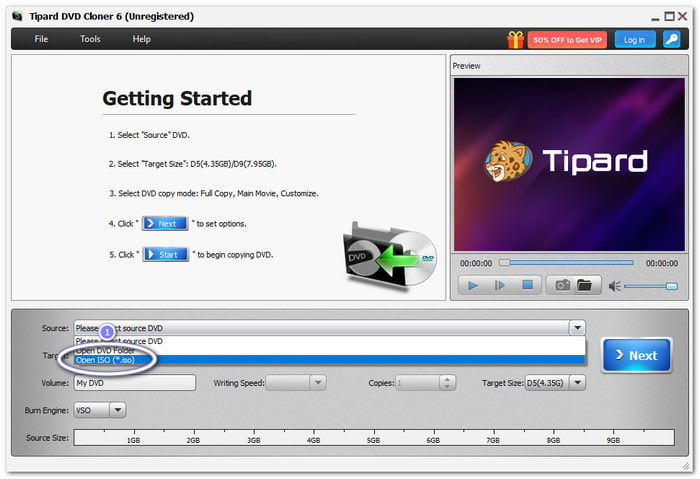Mute audio with the speaker icon
The image size is (700, 479).
[614, 286]
